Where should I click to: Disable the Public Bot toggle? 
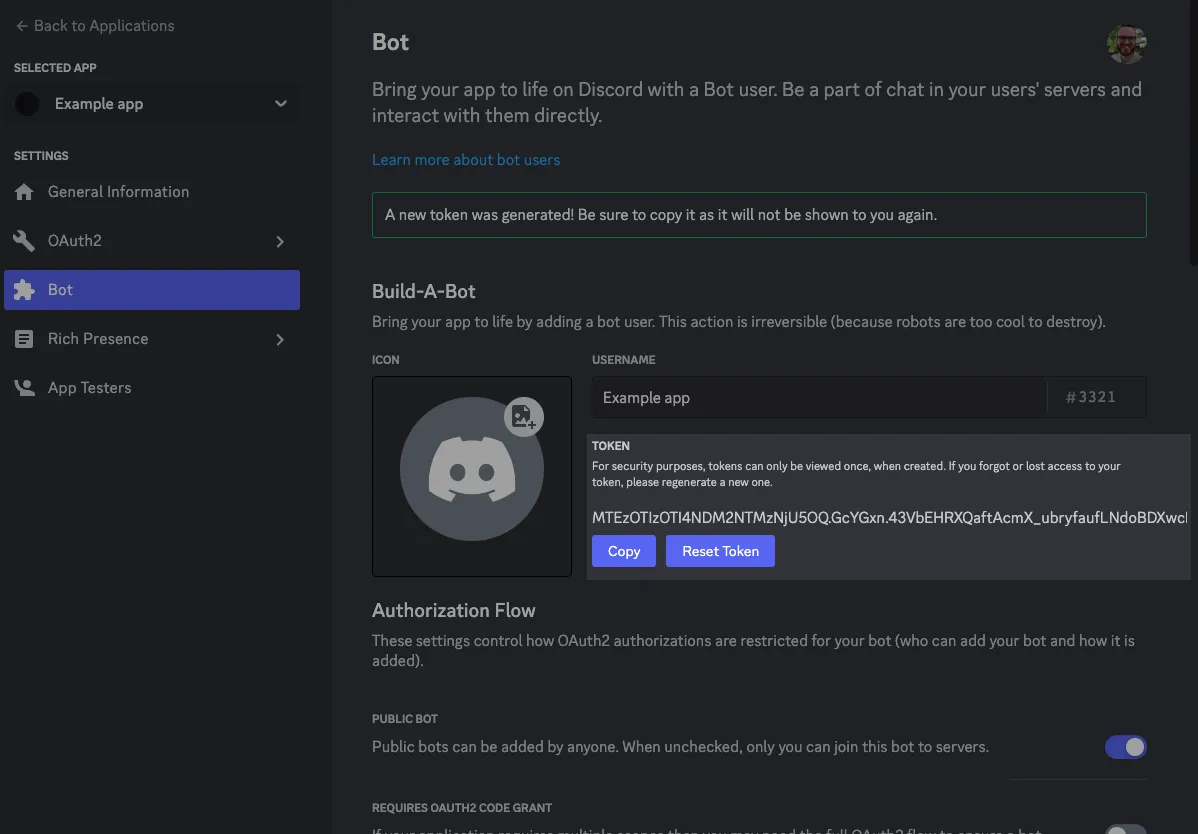[x=1125, y=747]
